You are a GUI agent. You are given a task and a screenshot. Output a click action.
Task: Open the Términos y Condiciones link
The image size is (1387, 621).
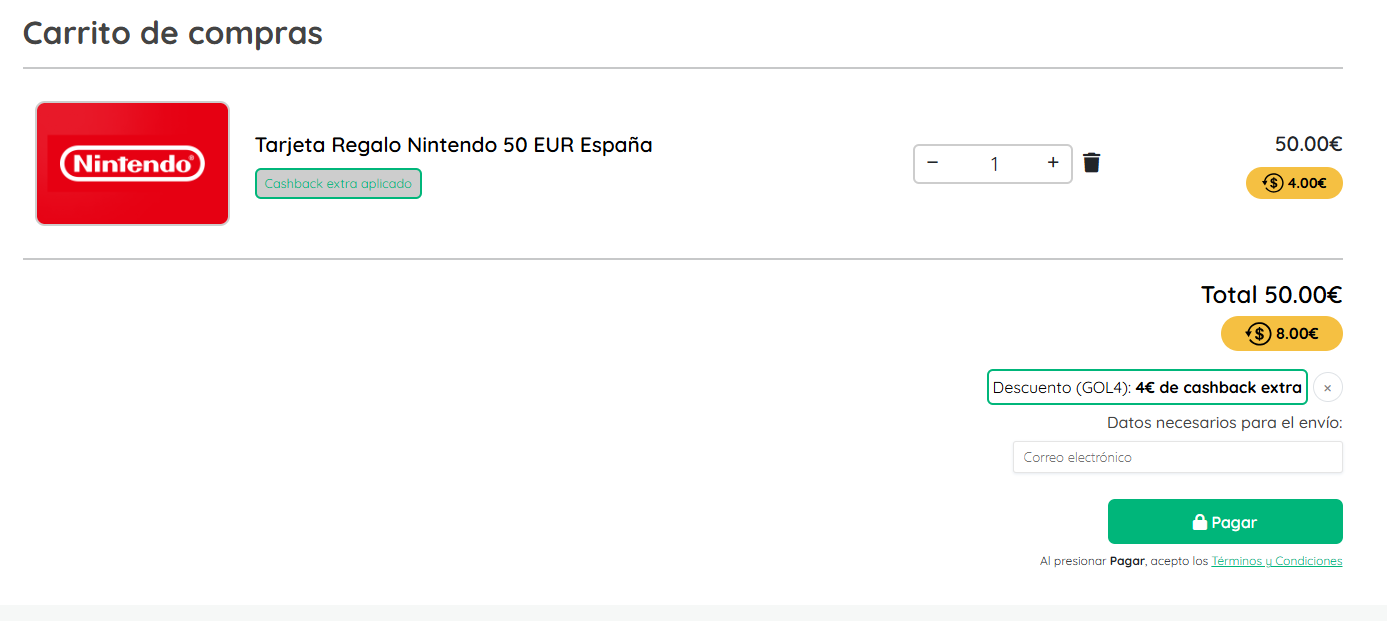tap(1276, 562)
